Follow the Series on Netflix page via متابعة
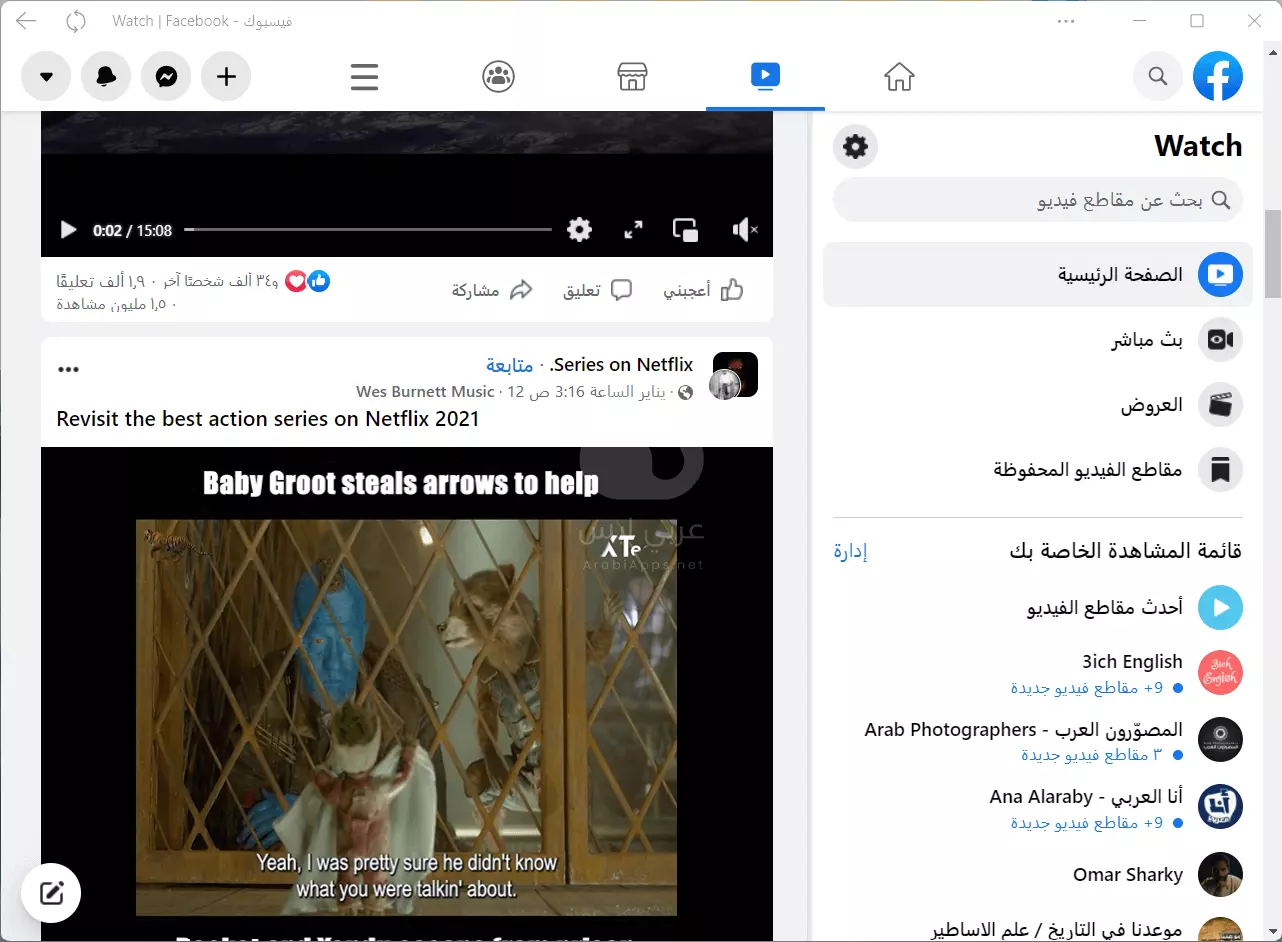The width and height of the screenshot is (1282, 942). point(510,365)
